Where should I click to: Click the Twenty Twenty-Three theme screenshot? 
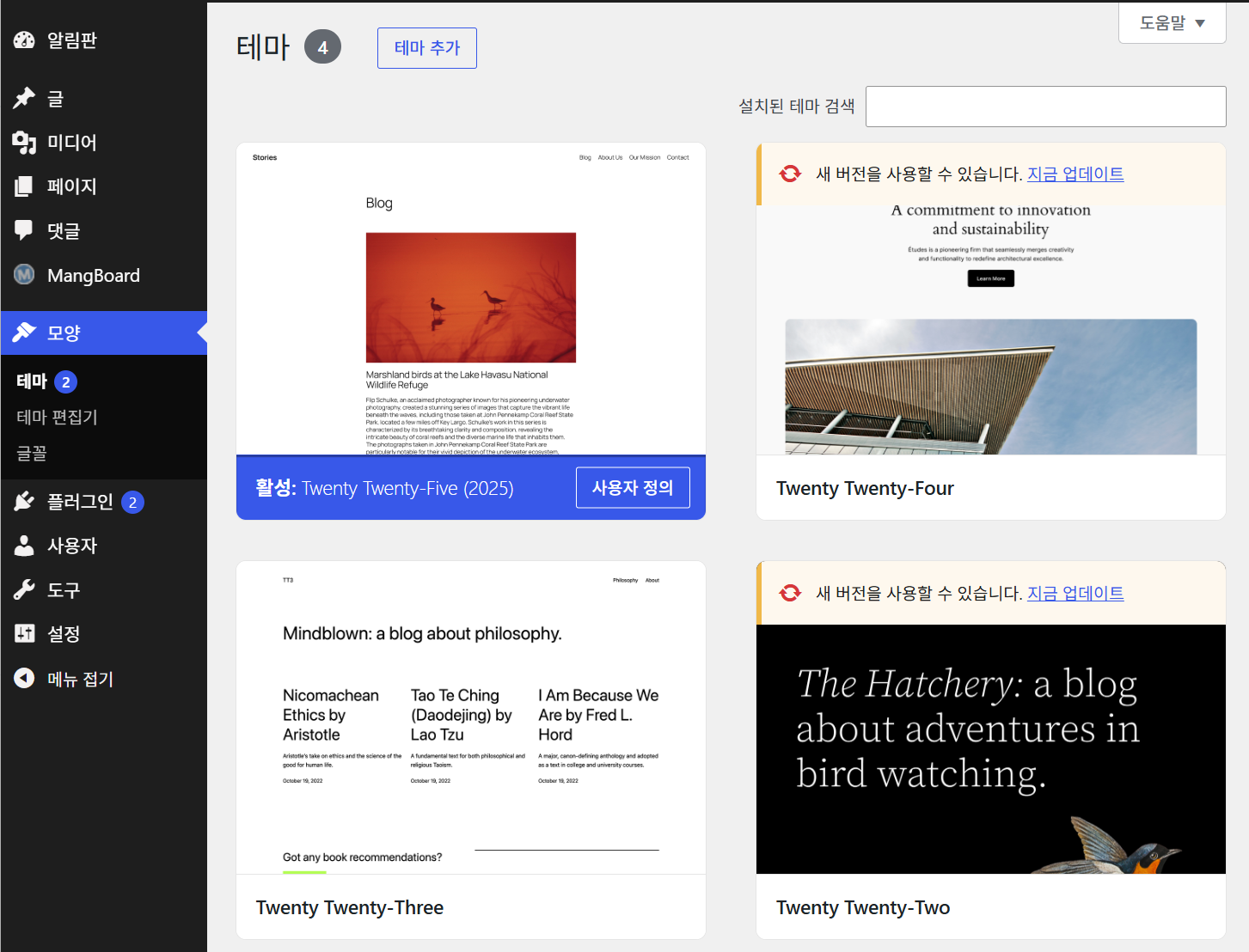(471, 718)
